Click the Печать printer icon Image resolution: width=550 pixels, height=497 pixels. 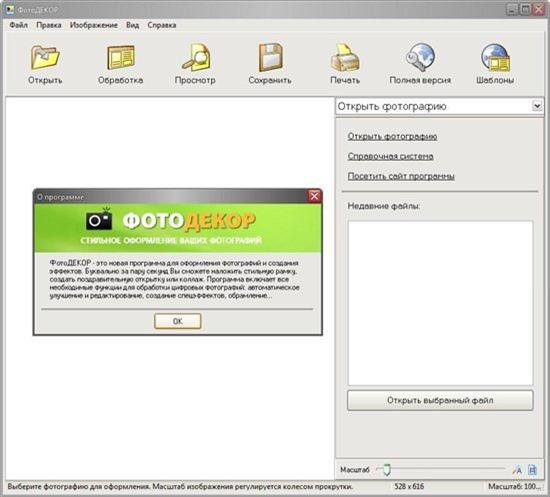click(345, 57)
